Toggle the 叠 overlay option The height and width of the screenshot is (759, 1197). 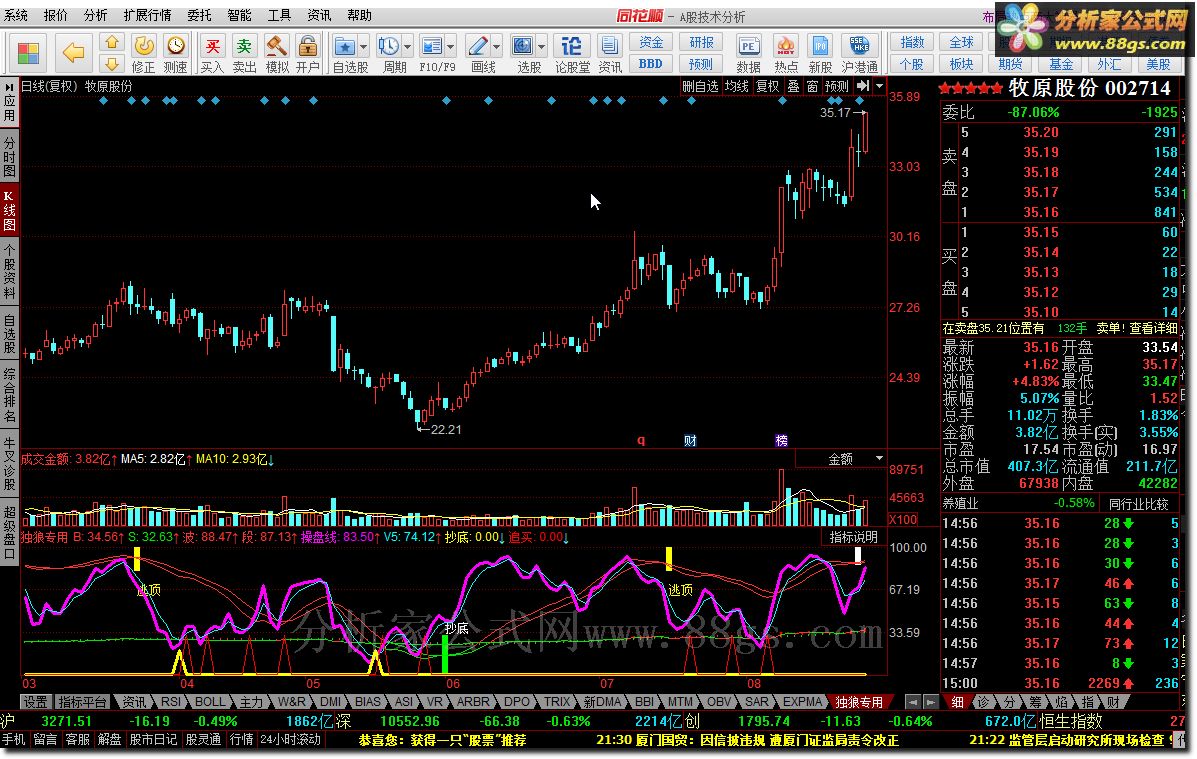tap(794, 86)
